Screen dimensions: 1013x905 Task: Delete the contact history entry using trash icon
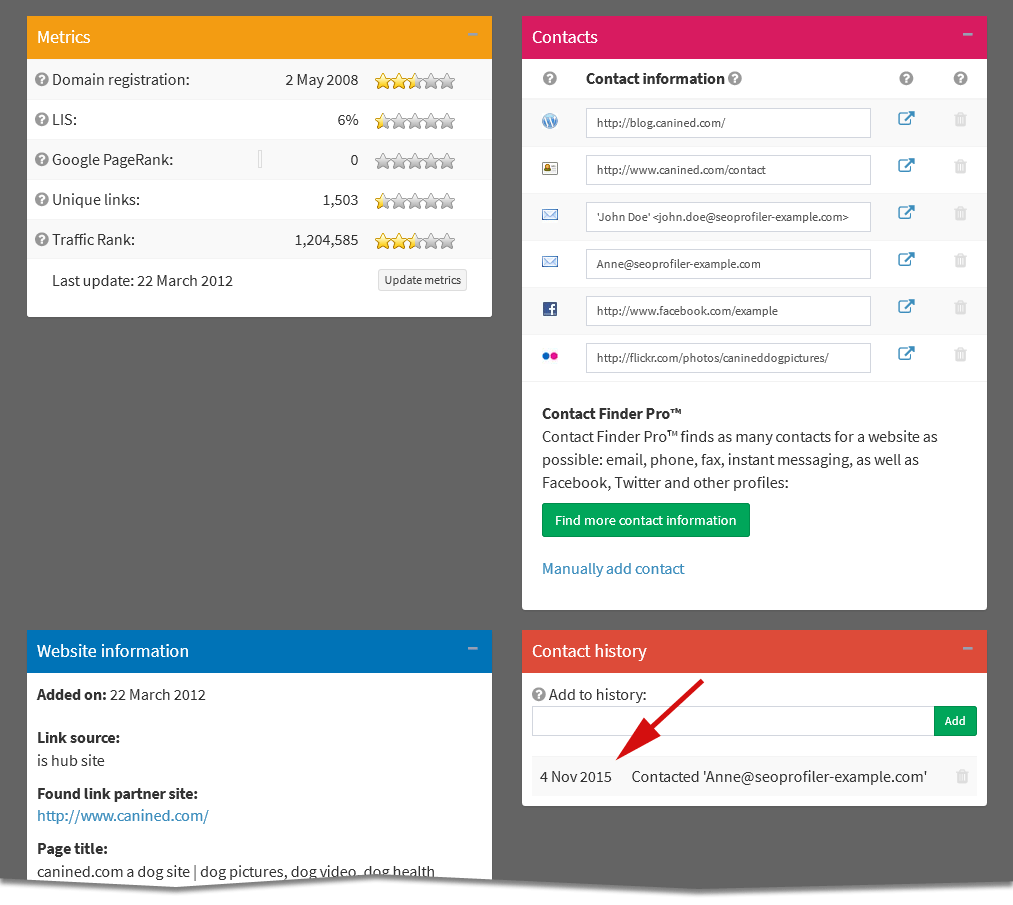(x=961, y=776)
